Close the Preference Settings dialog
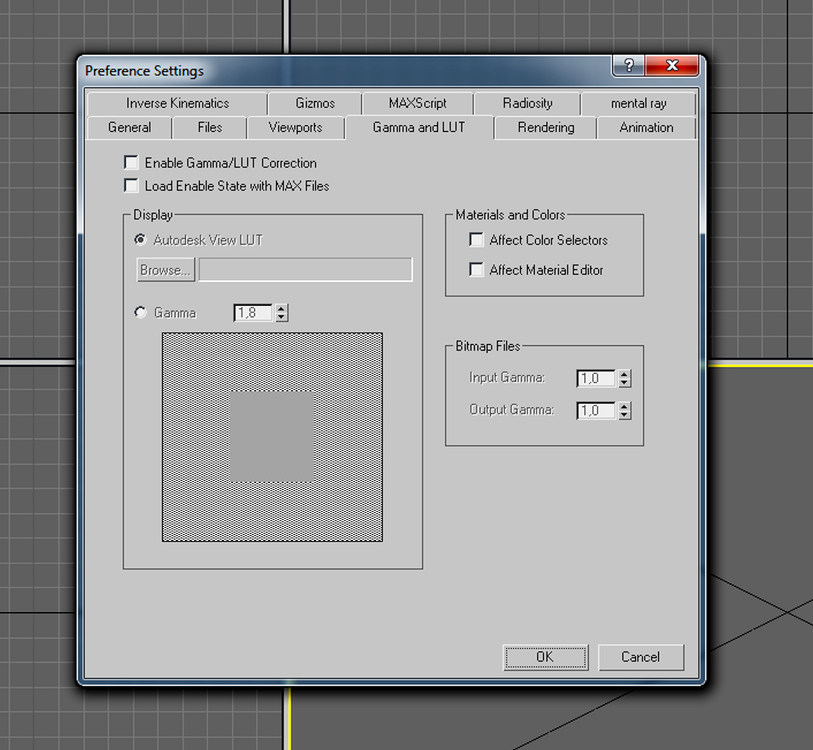 coord(672,65)
